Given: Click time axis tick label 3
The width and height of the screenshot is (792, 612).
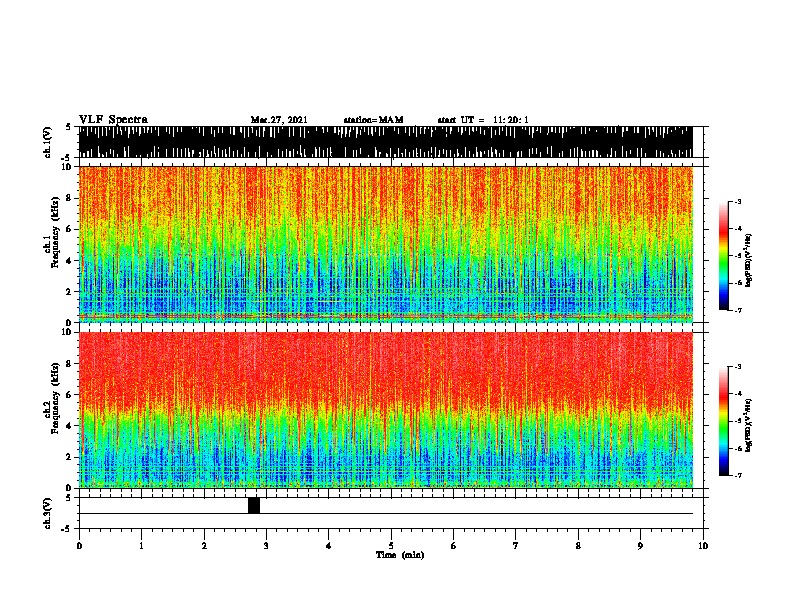Looking at the screenshot, I should pos(266,545).
